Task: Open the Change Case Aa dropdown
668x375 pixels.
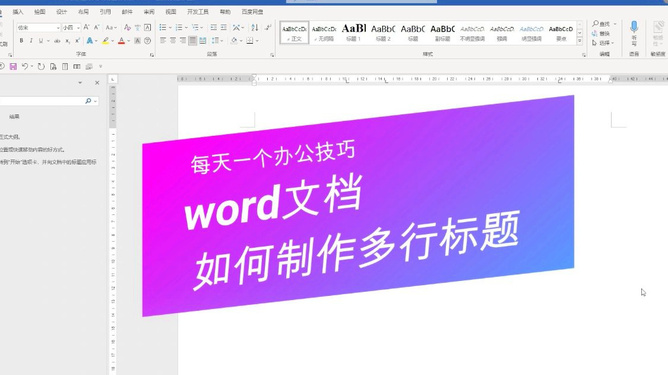Action: coord(111,28)
